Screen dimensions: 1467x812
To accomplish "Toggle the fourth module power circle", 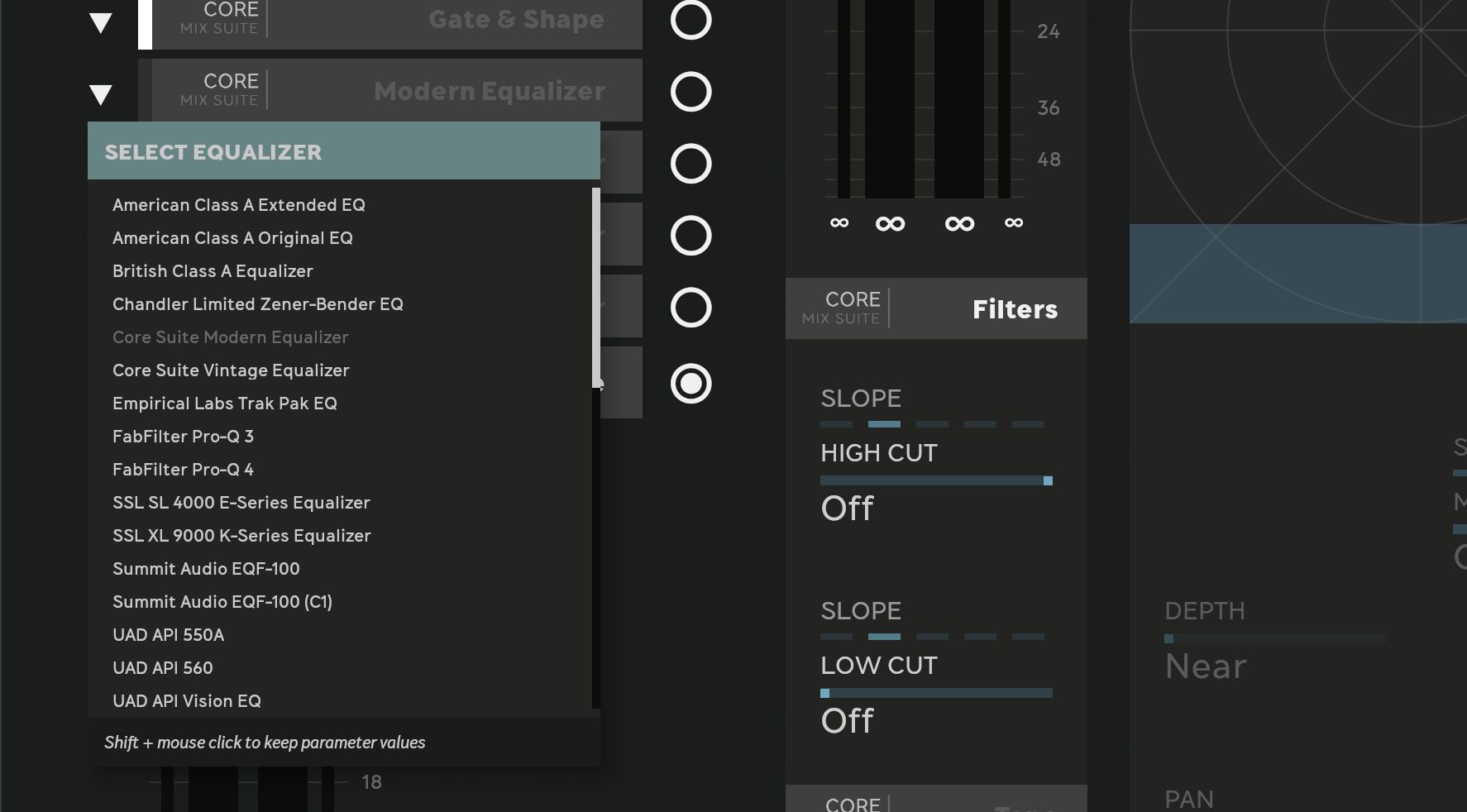I will pos(690,236).
